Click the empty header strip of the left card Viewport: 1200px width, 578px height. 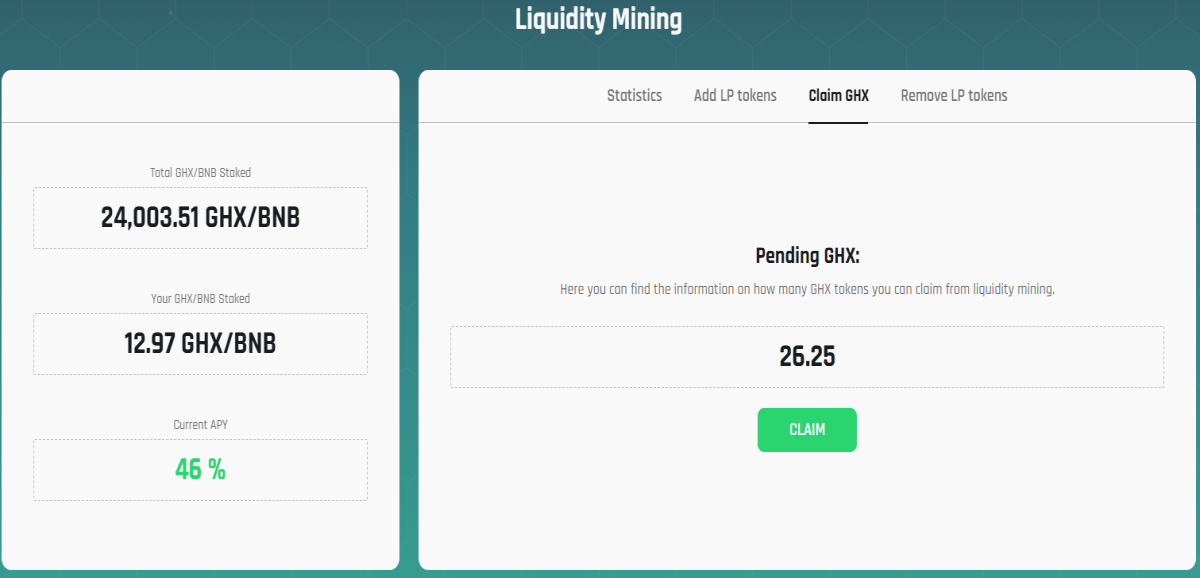[200, 96]
